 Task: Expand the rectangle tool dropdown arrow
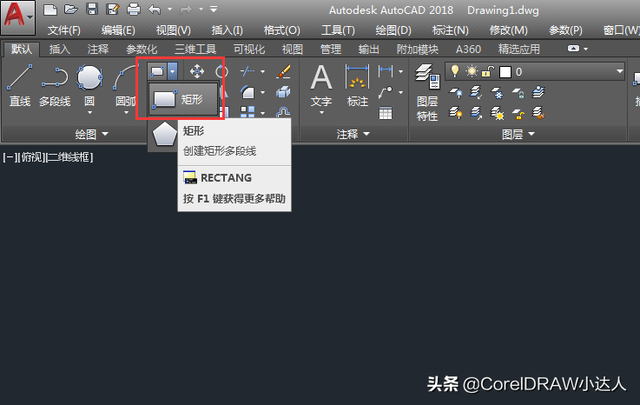(173, 71)
